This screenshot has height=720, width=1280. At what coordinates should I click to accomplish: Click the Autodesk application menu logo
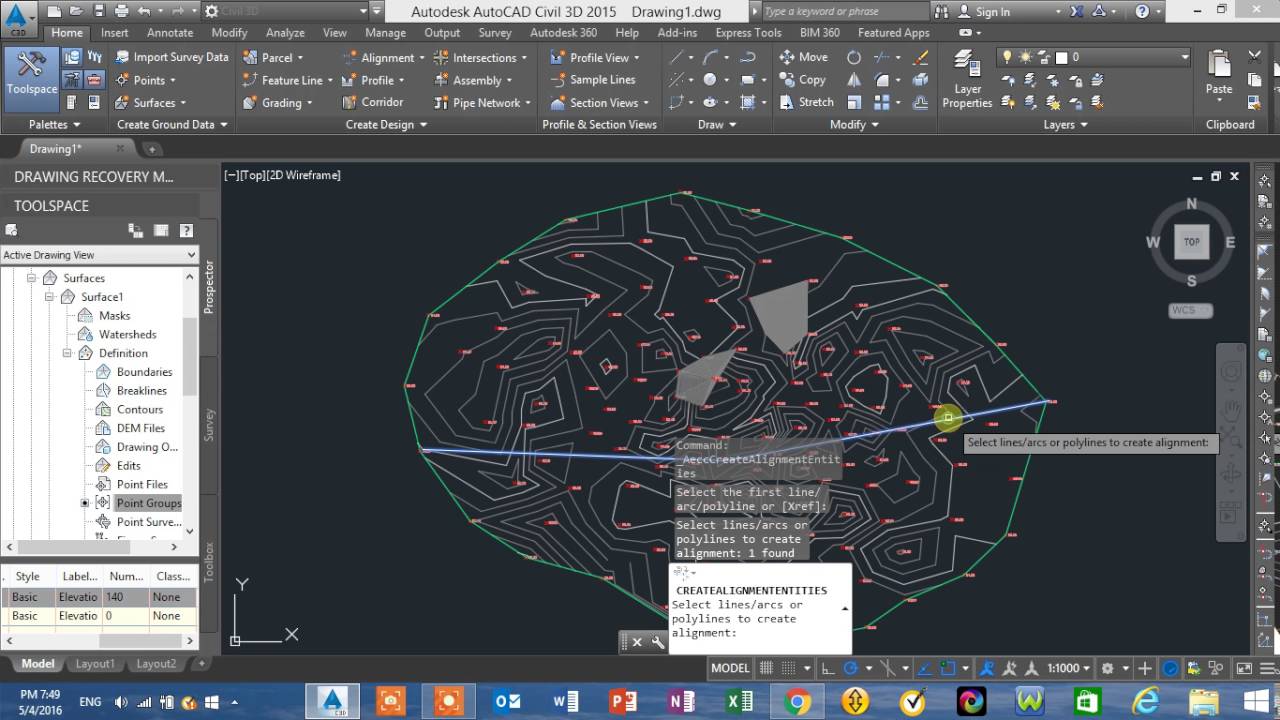click(19, 17)
